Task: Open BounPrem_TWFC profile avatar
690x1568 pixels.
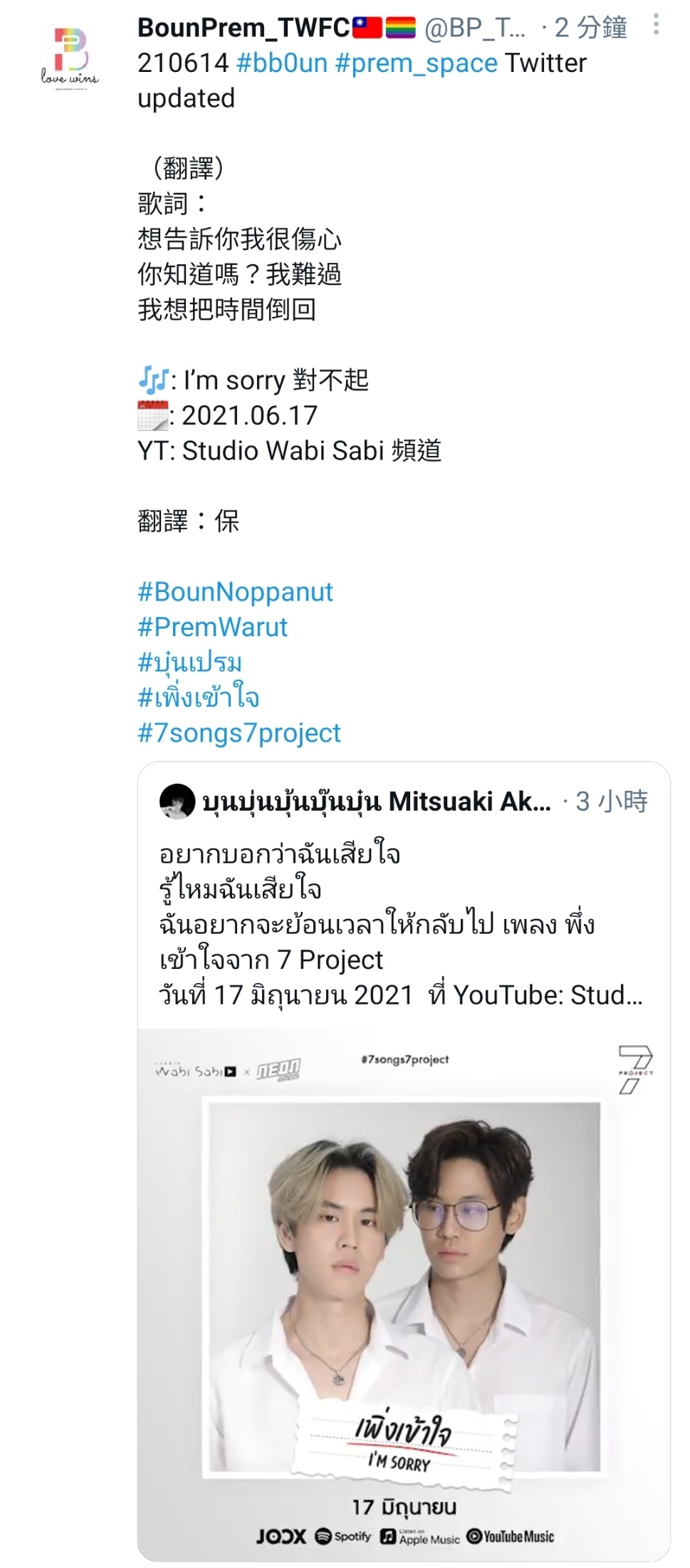Action: (69, 57)
